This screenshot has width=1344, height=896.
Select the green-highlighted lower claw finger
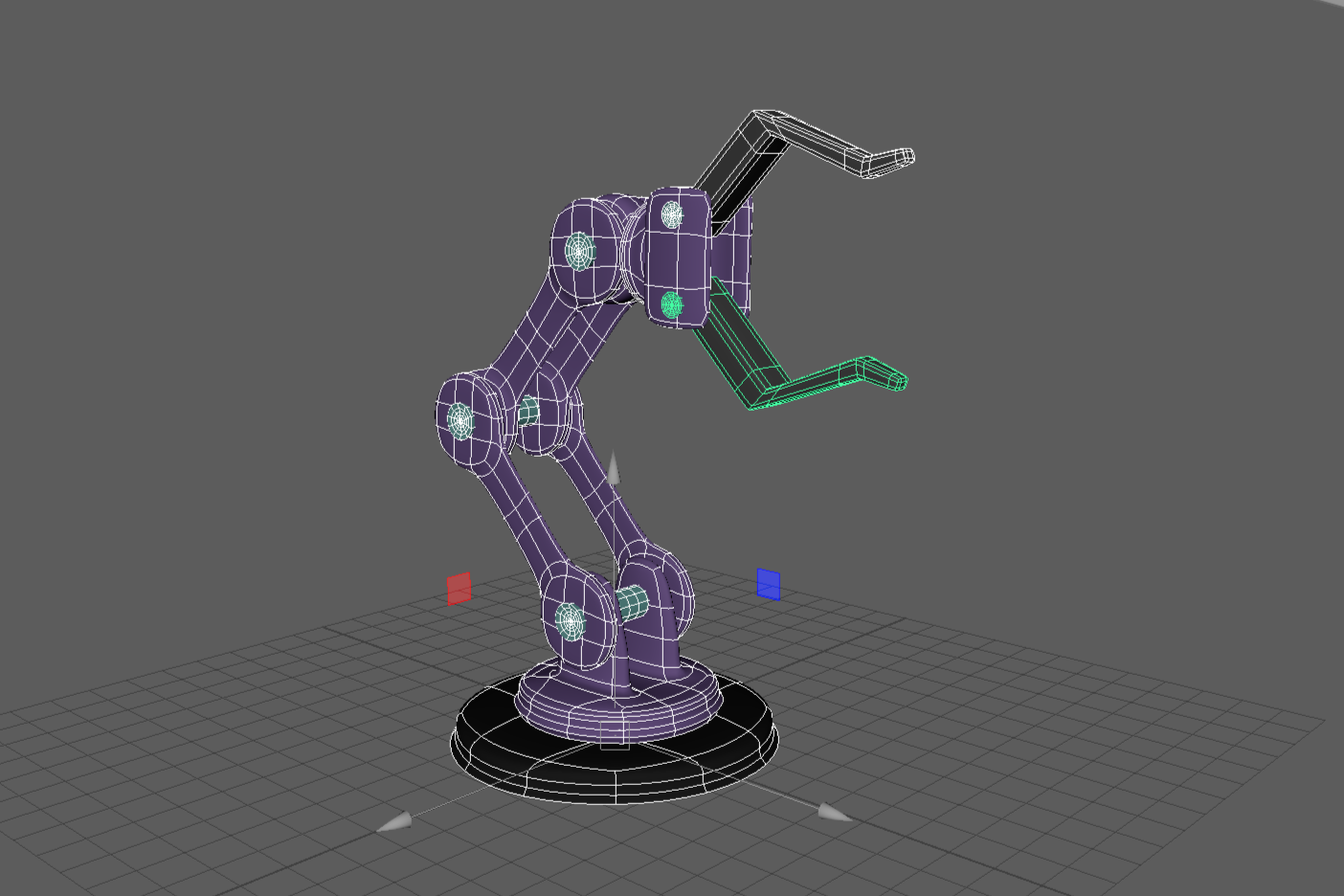click(804, 381)
